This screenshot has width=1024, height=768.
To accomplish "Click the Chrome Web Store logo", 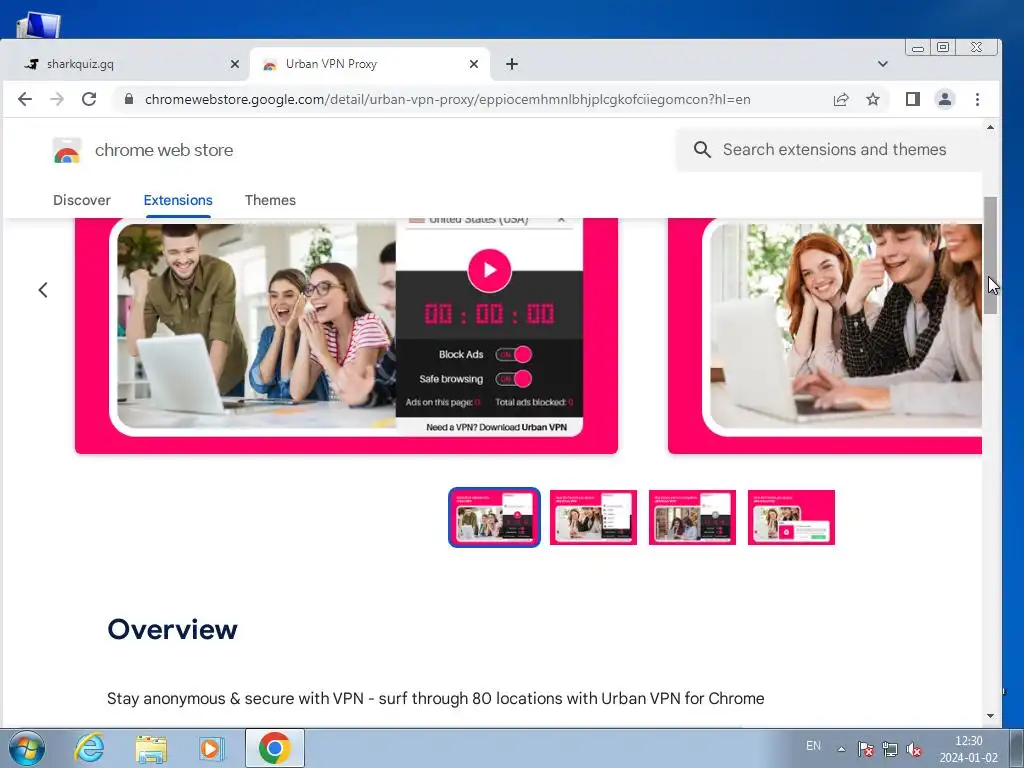I will click(67, 150).
